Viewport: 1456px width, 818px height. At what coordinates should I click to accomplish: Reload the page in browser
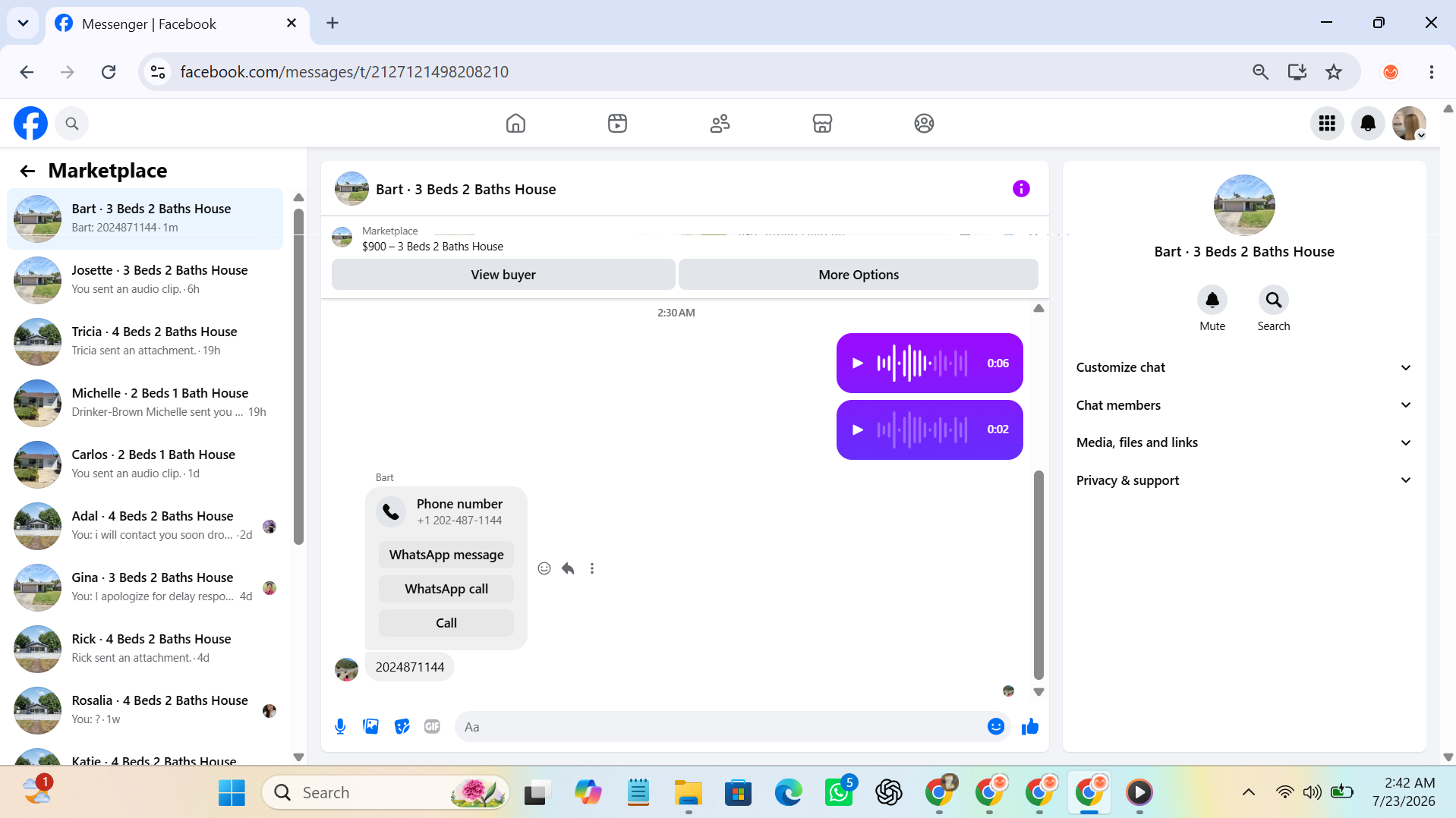coord(109,72)
